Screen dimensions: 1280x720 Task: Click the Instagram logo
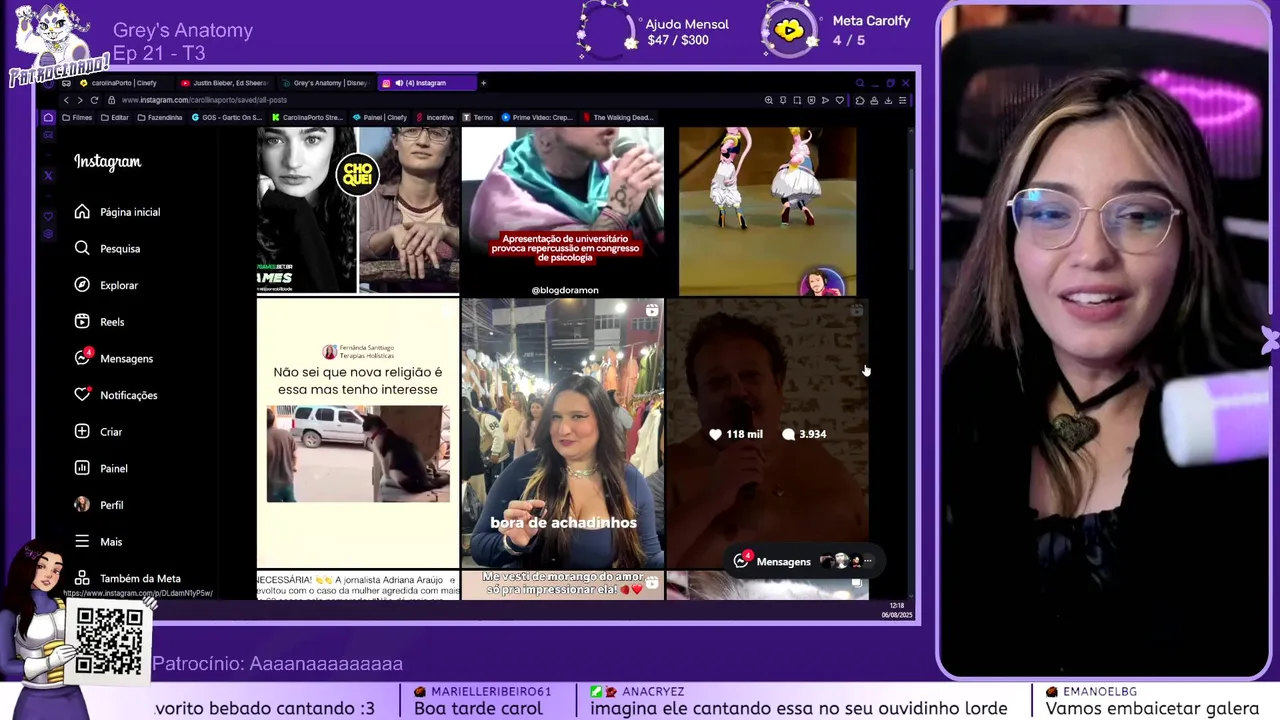(107, 162)
